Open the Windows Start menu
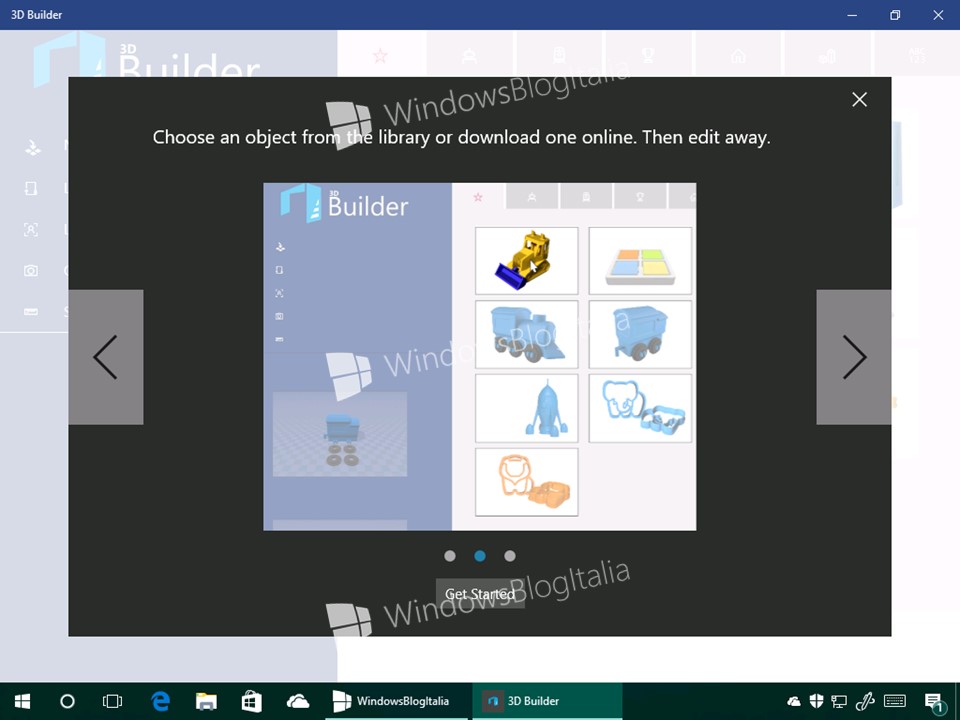 23,701
